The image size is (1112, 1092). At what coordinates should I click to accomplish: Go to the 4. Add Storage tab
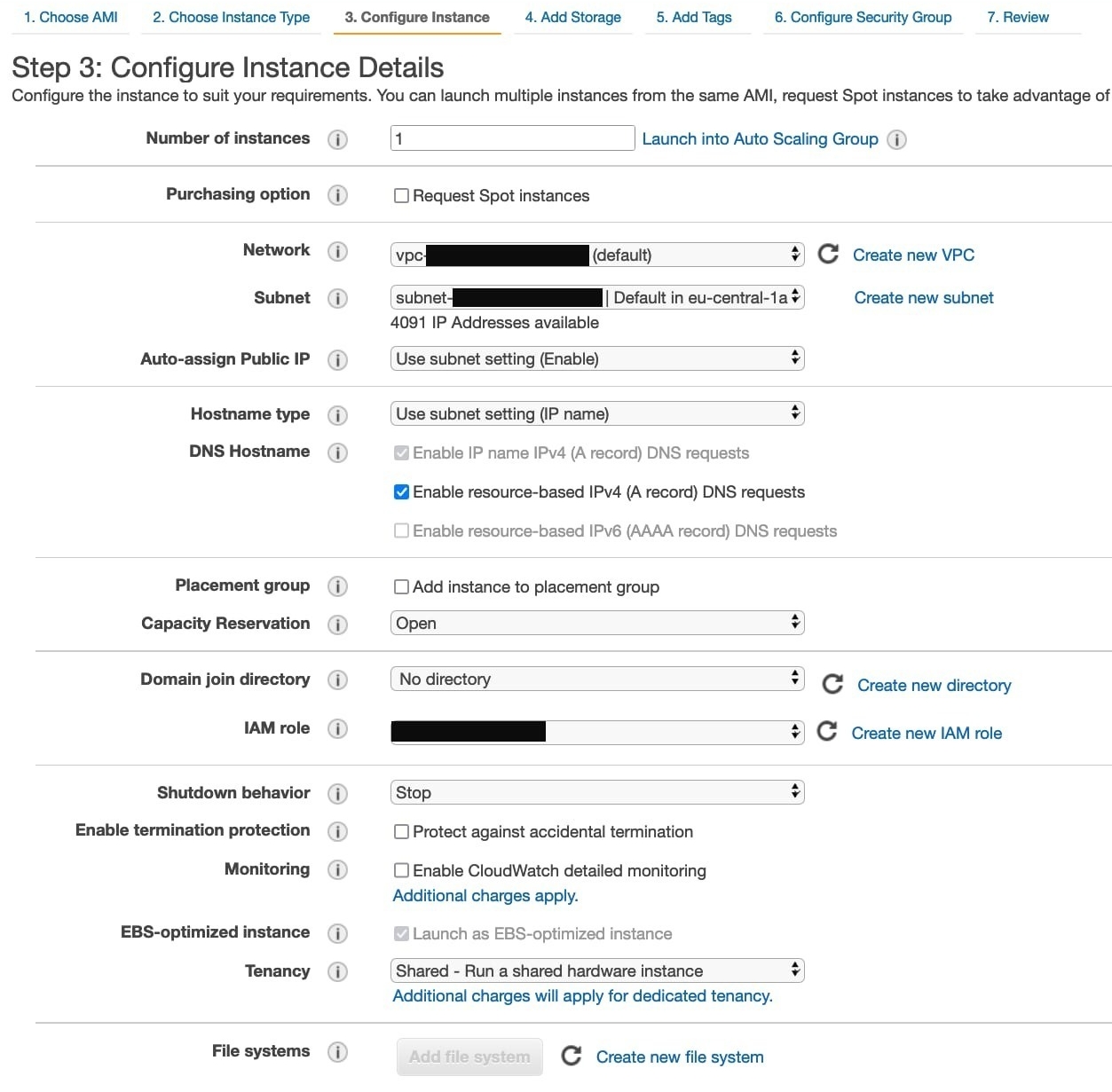click(x=572, y=18)
